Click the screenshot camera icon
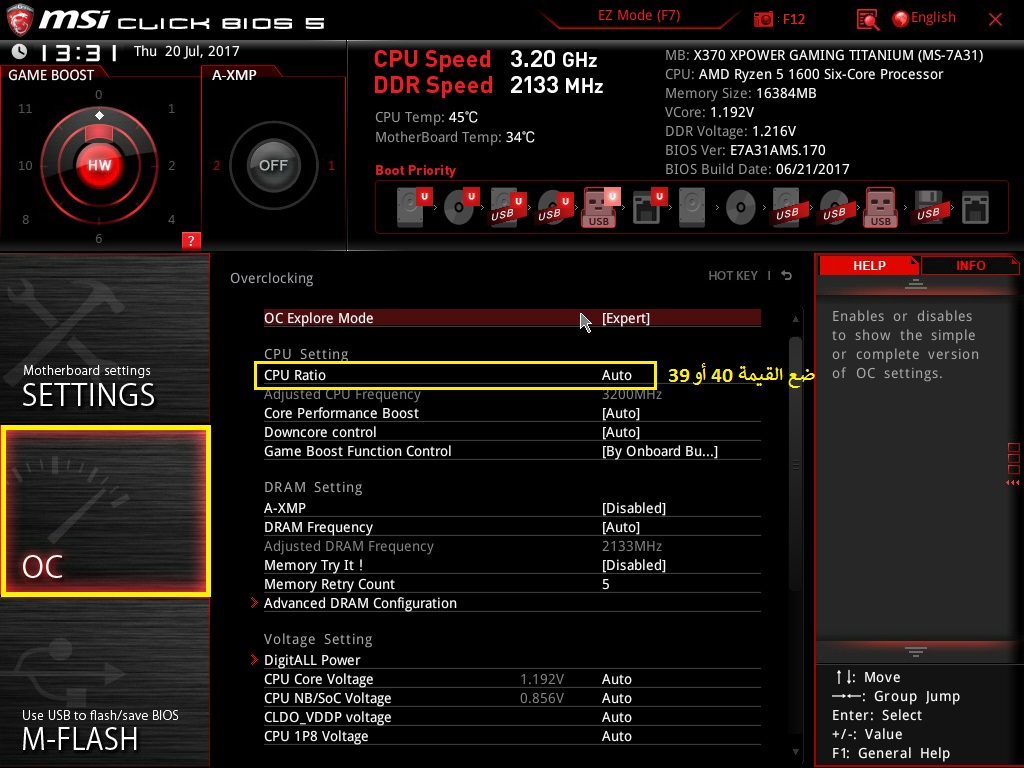This screenshot has height=768, width=1024. [x=763, y=19]
